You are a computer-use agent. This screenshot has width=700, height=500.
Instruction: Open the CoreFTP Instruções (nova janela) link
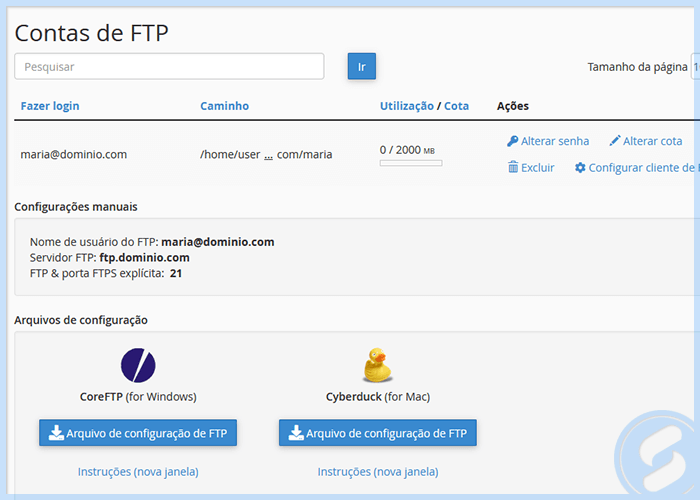click(x=138, y=472)
